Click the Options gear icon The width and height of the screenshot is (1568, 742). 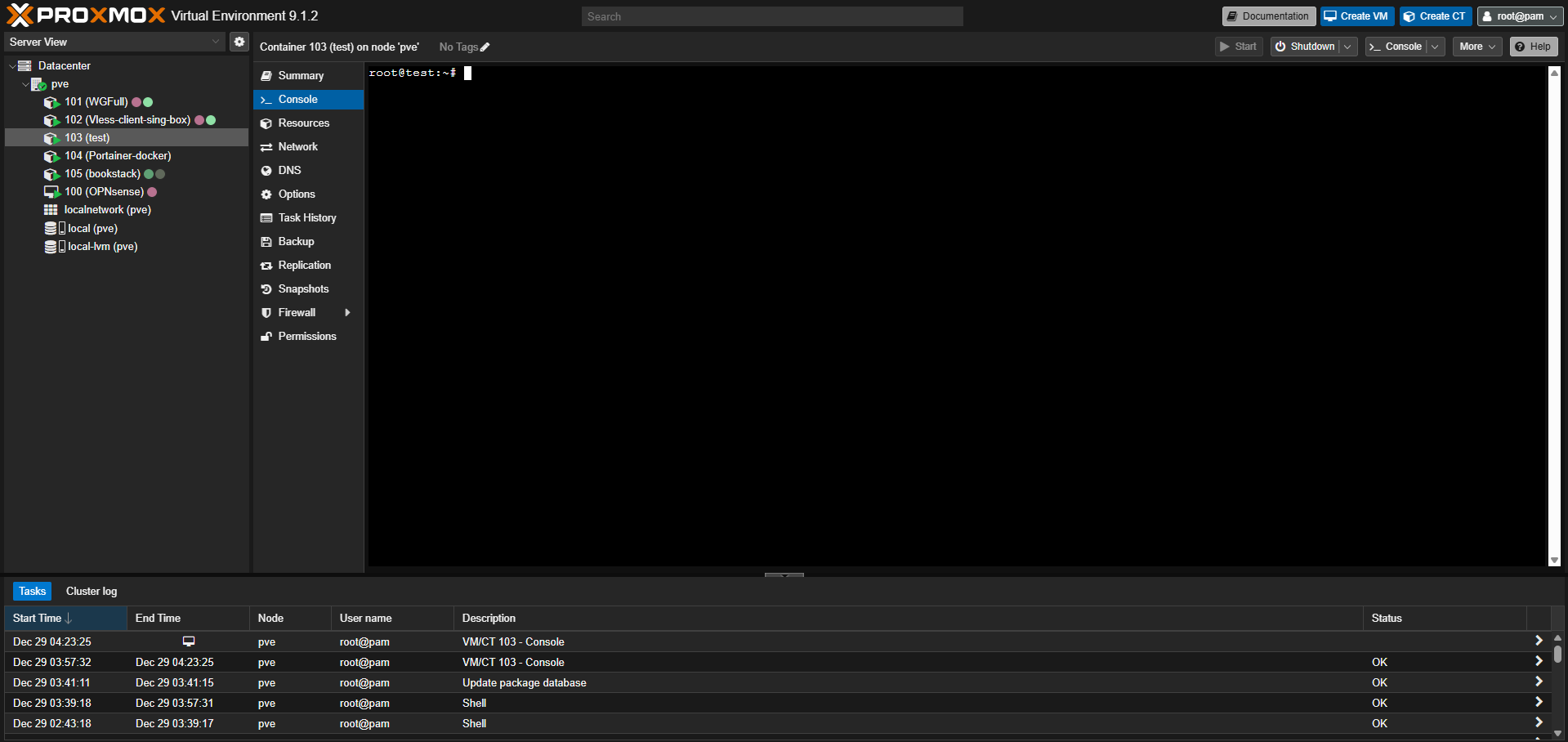266,194
